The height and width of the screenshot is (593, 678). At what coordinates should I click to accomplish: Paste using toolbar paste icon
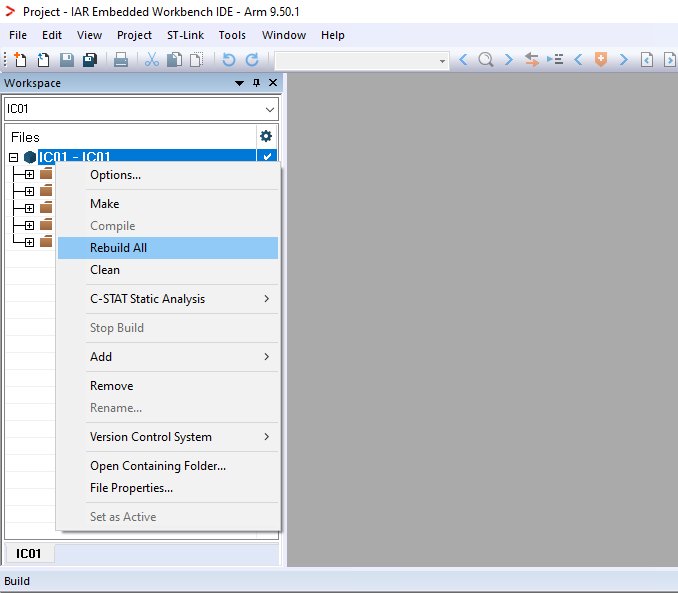(x=197, y=59)
